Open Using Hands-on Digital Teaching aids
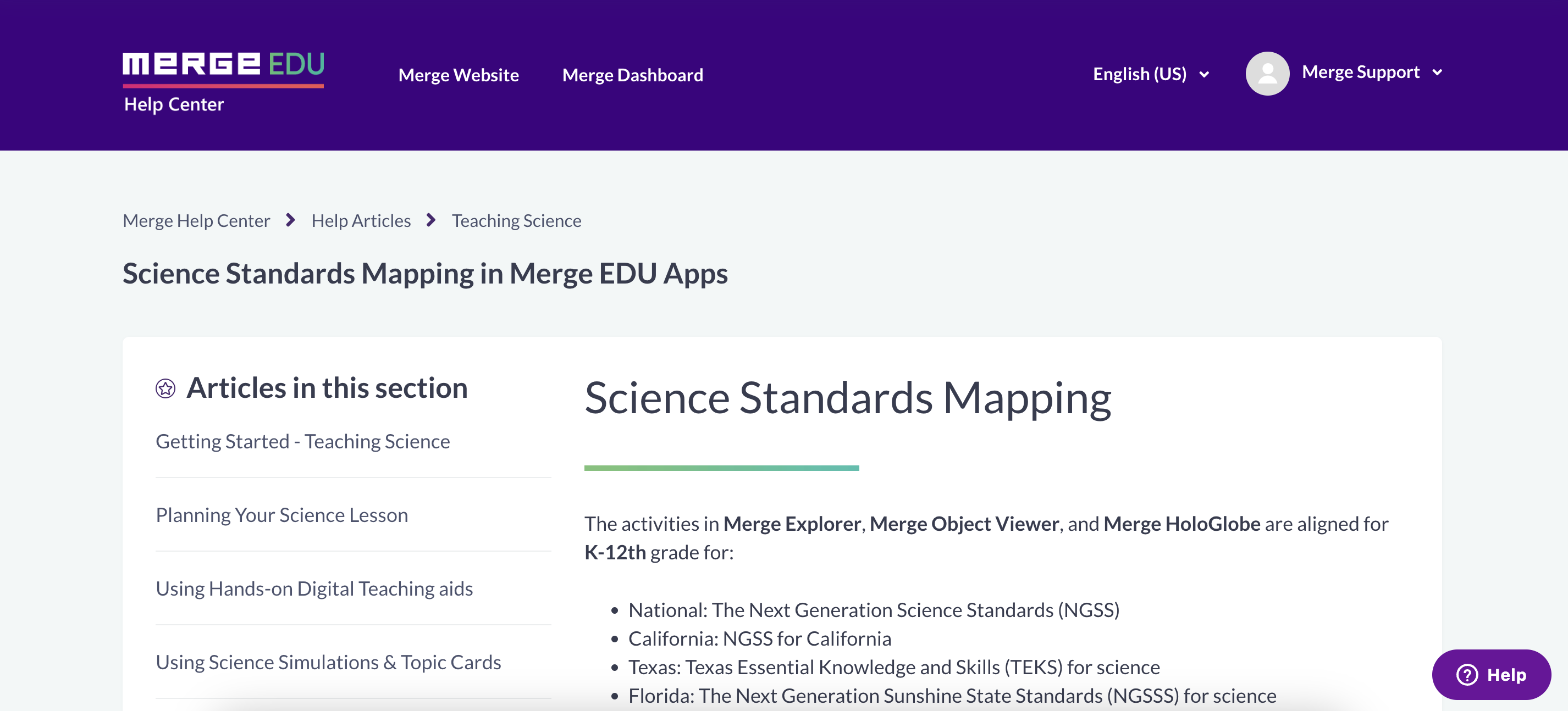 [x=314, y=588]
